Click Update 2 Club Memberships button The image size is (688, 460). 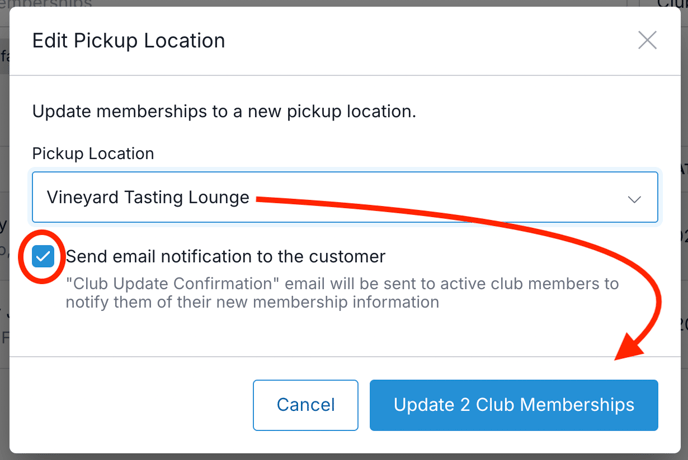coord(514,405)
